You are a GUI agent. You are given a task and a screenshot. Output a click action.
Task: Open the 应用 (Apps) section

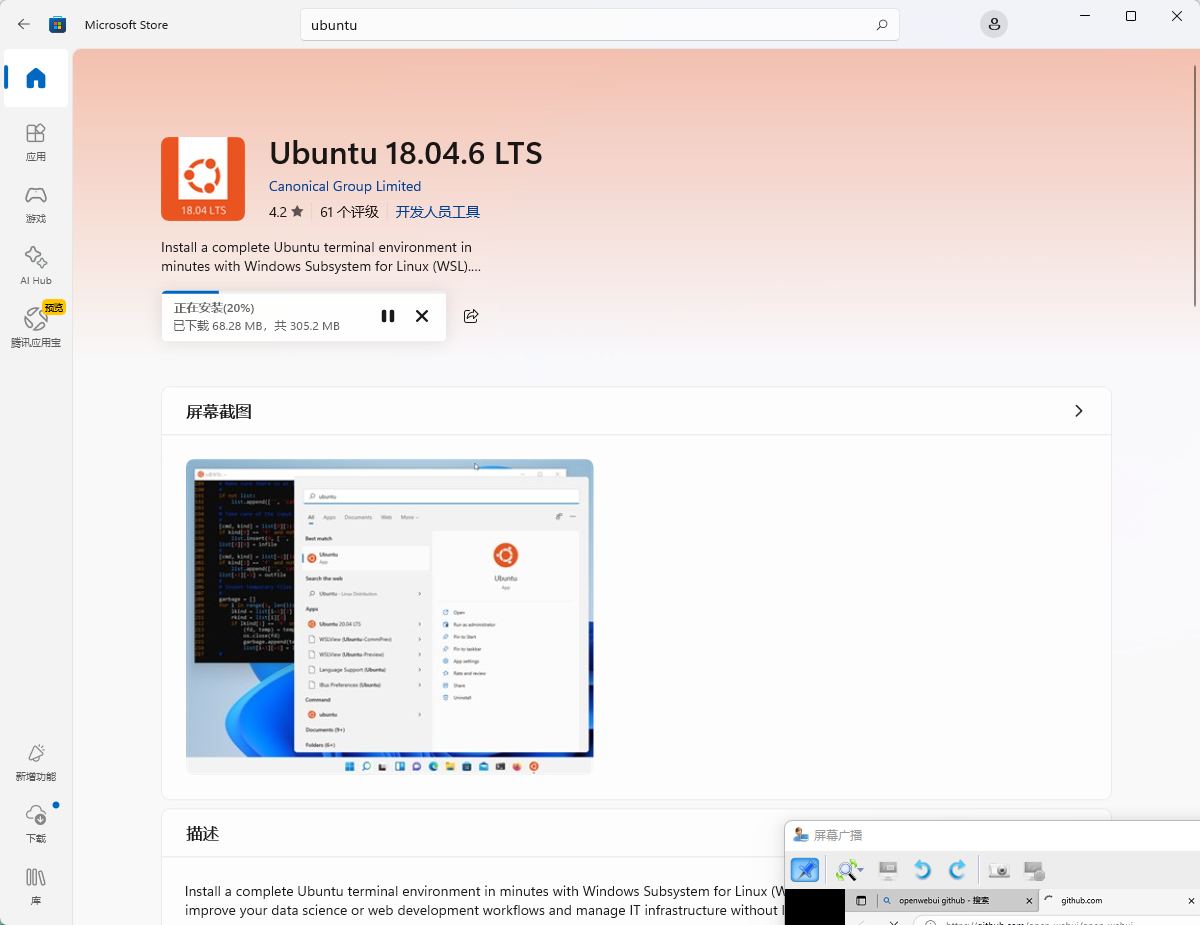pos(36,143)
